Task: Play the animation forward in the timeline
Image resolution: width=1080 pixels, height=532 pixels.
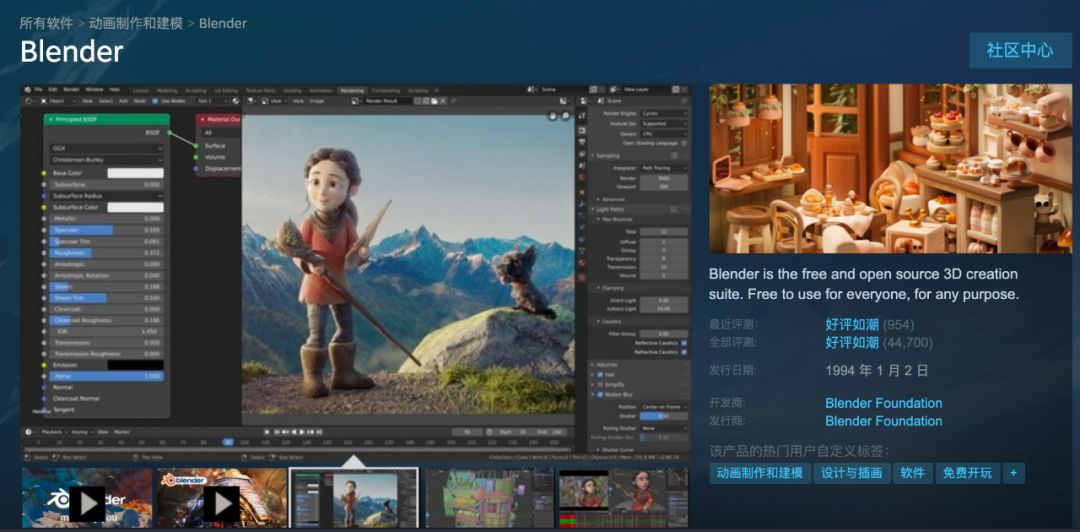Action: (302, 432)
